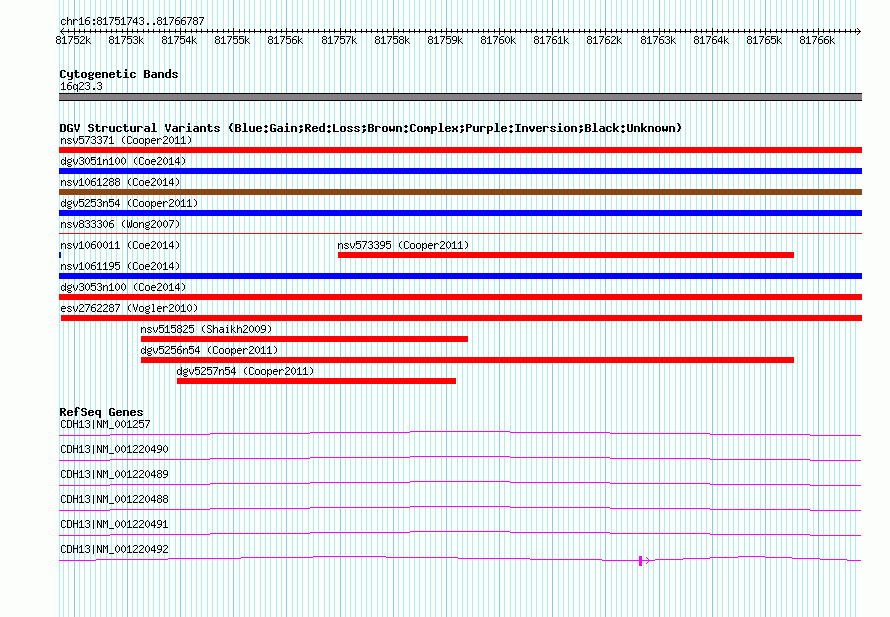Click the 81752k ruler tick label
The height and width of the screenshot is (617, 890).
(x=73, y=40)
